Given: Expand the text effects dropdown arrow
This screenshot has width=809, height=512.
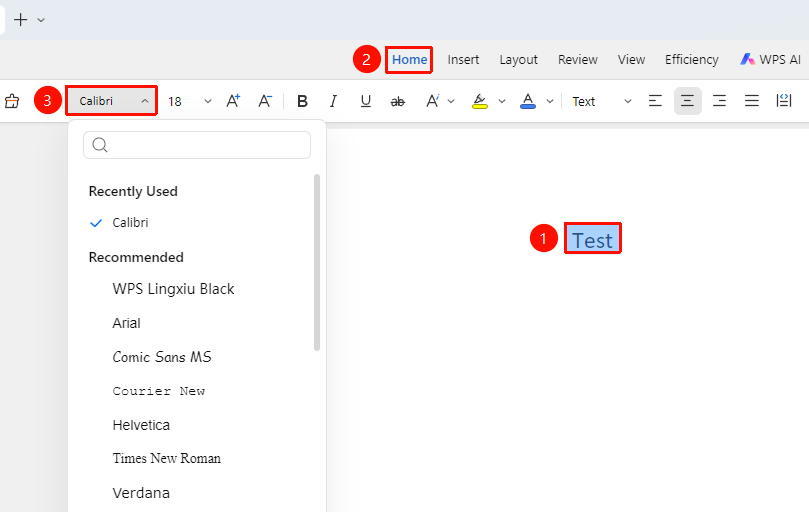Looking at the screenshot, I should pyautogui.click(x=451, y=102).
